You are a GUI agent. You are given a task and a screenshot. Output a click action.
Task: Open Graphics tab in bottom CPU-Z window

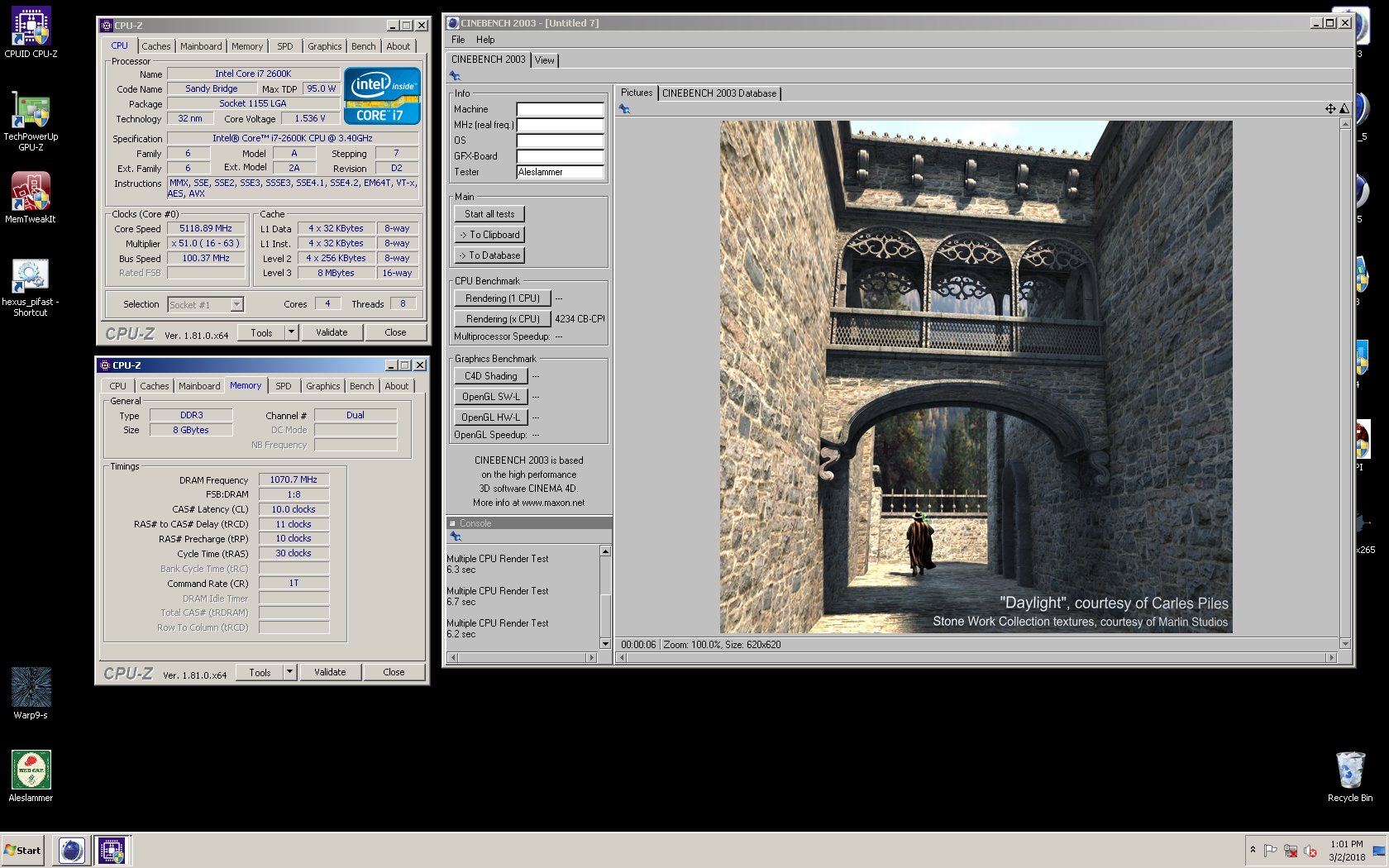(322, 386)
